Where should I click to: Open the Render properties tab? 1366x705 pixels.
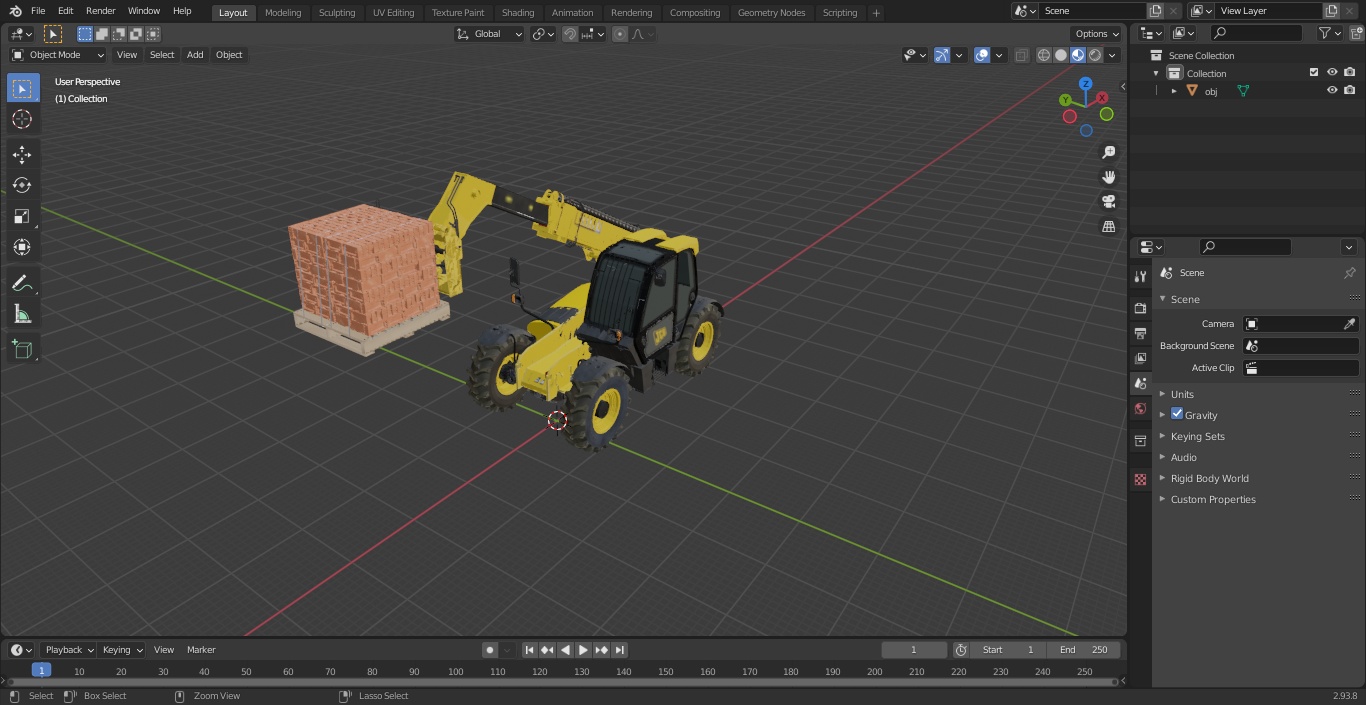point(1140,308)
